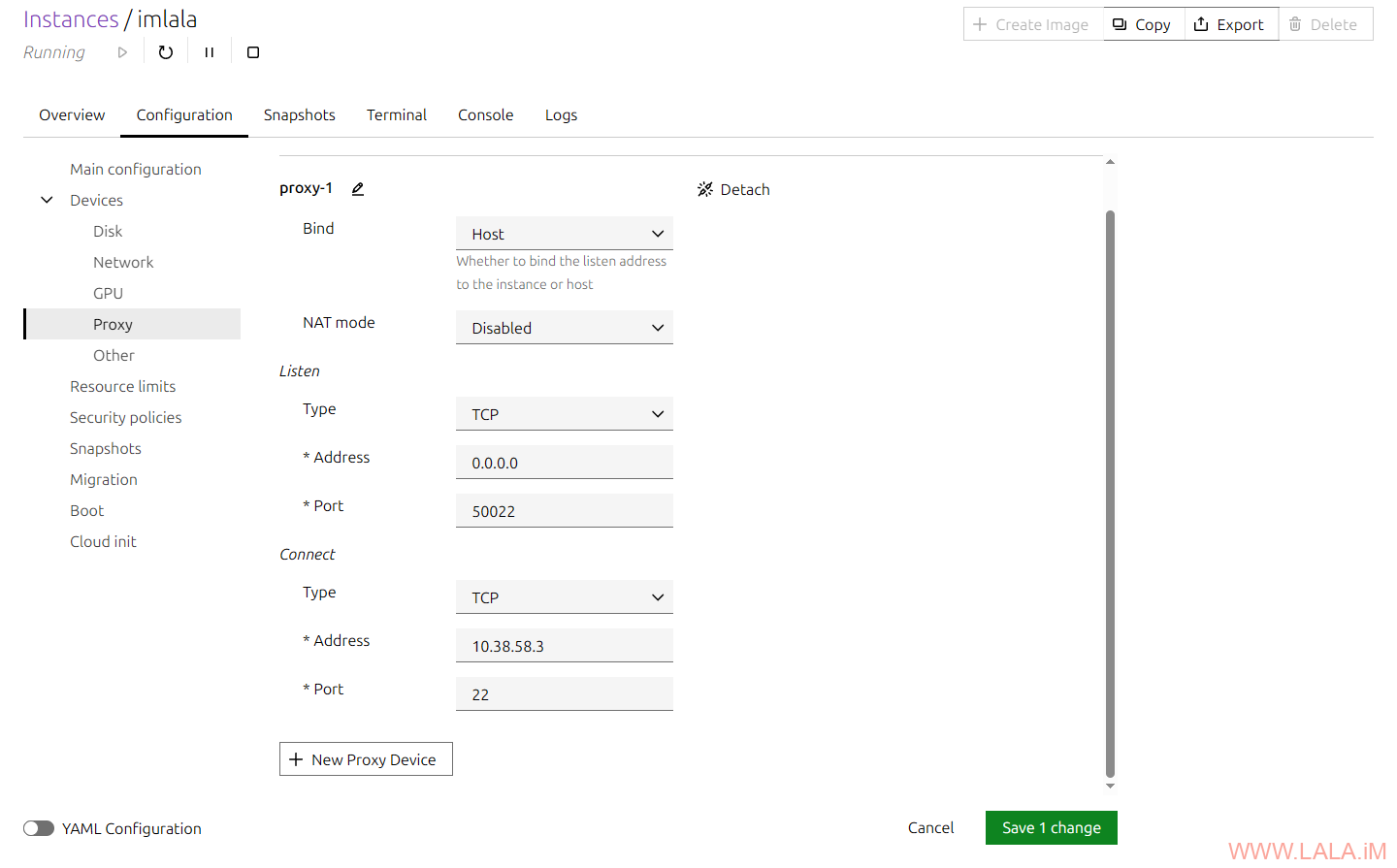Click the start instance play icon

click(122, 52)
